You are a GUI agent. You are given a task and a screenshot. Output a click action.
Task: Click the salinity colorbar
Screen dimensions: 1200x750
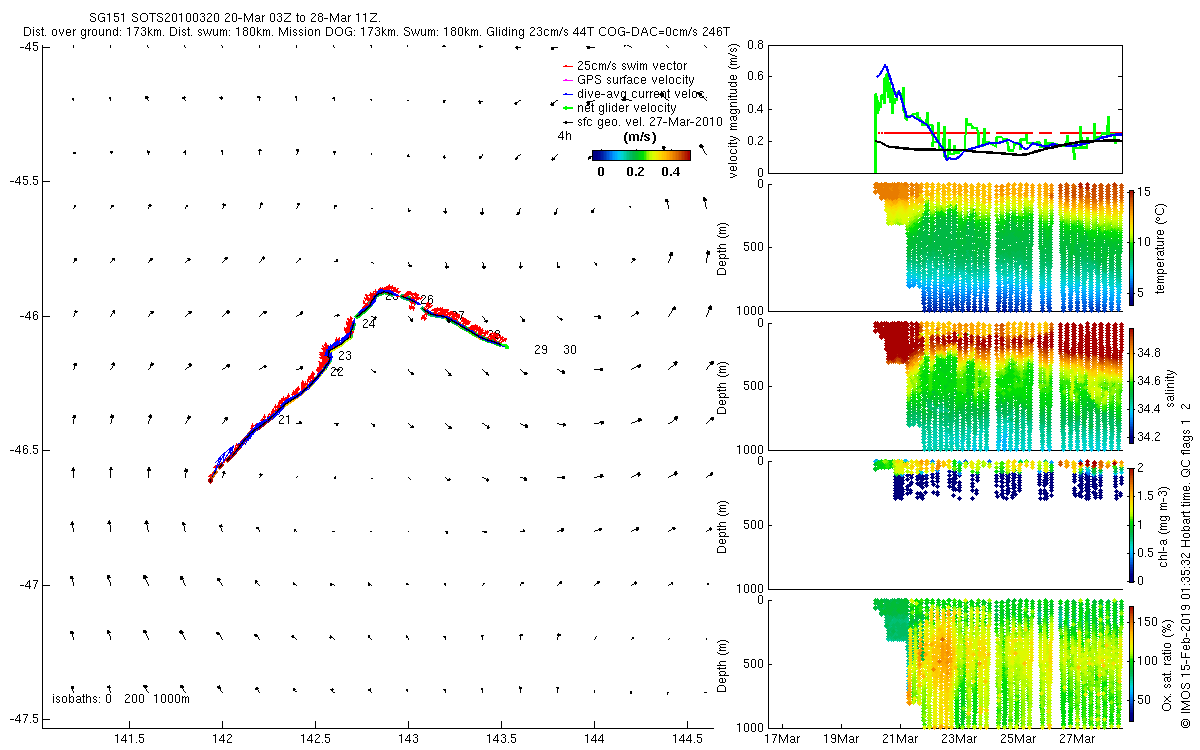pyautogui.click(x=1131, y=386)
